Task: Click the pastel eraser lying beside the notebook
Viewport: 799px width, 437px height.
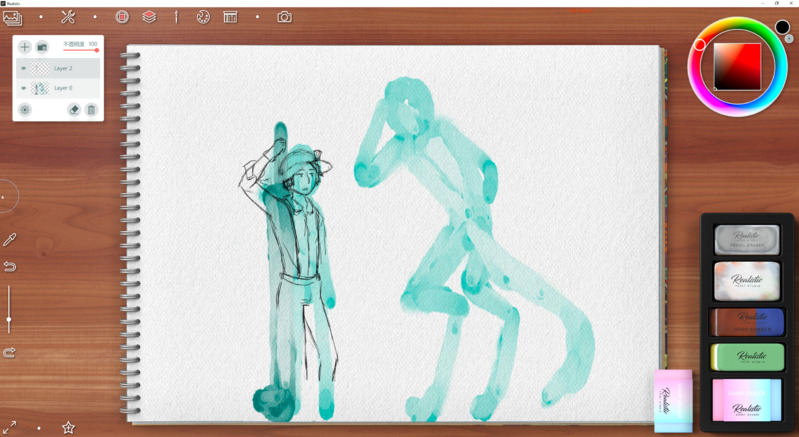Action: point(673,400)
